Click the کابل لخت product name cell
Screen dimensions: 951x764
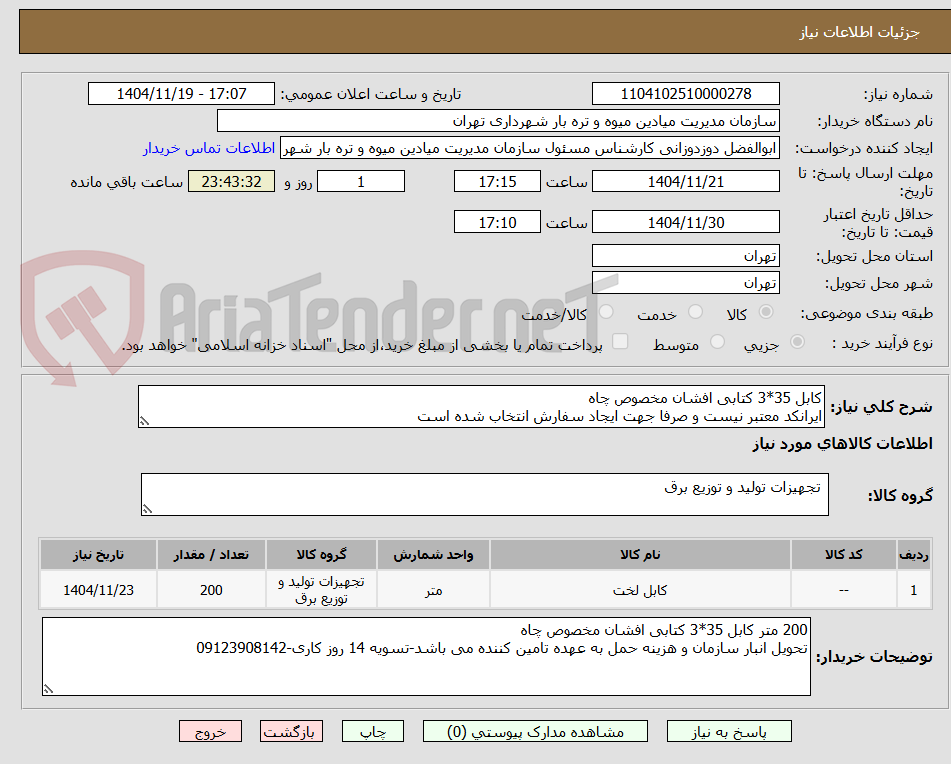pyautogui.click(x=640, y=590)
